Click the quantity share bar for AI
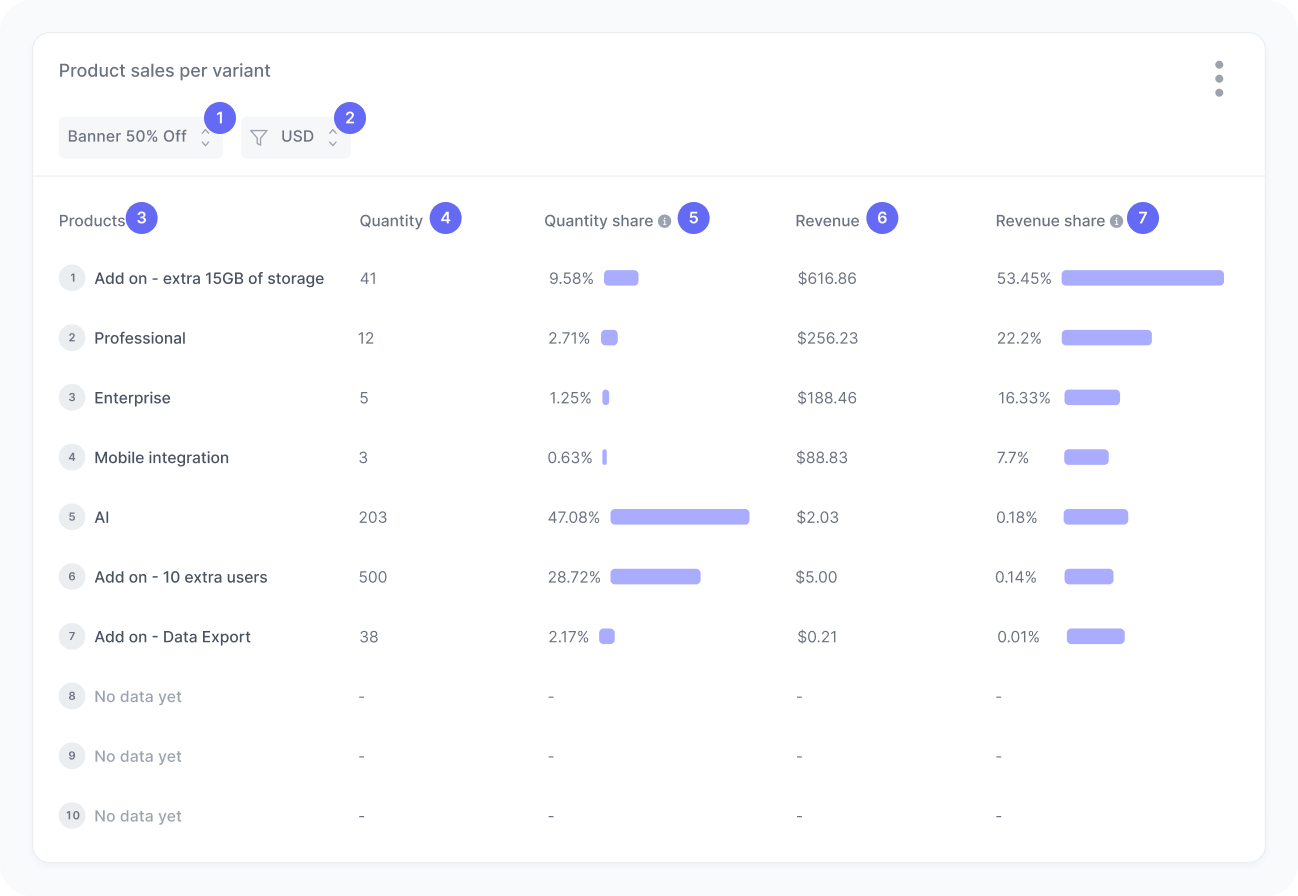Screen dimensions: 1298x896 coord(680,517)
